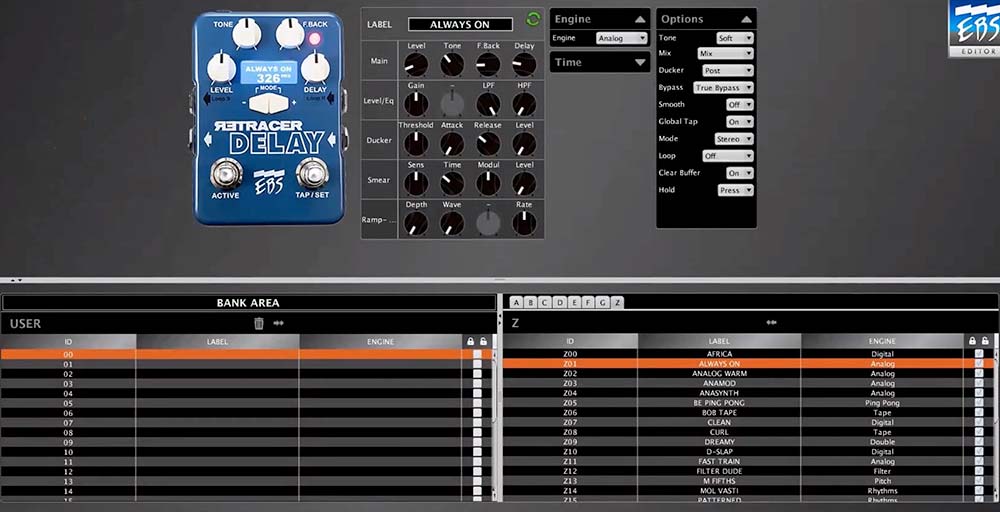Click the Main Delay knob
This screenshot has height=512, width=1000.
[524, 64]
